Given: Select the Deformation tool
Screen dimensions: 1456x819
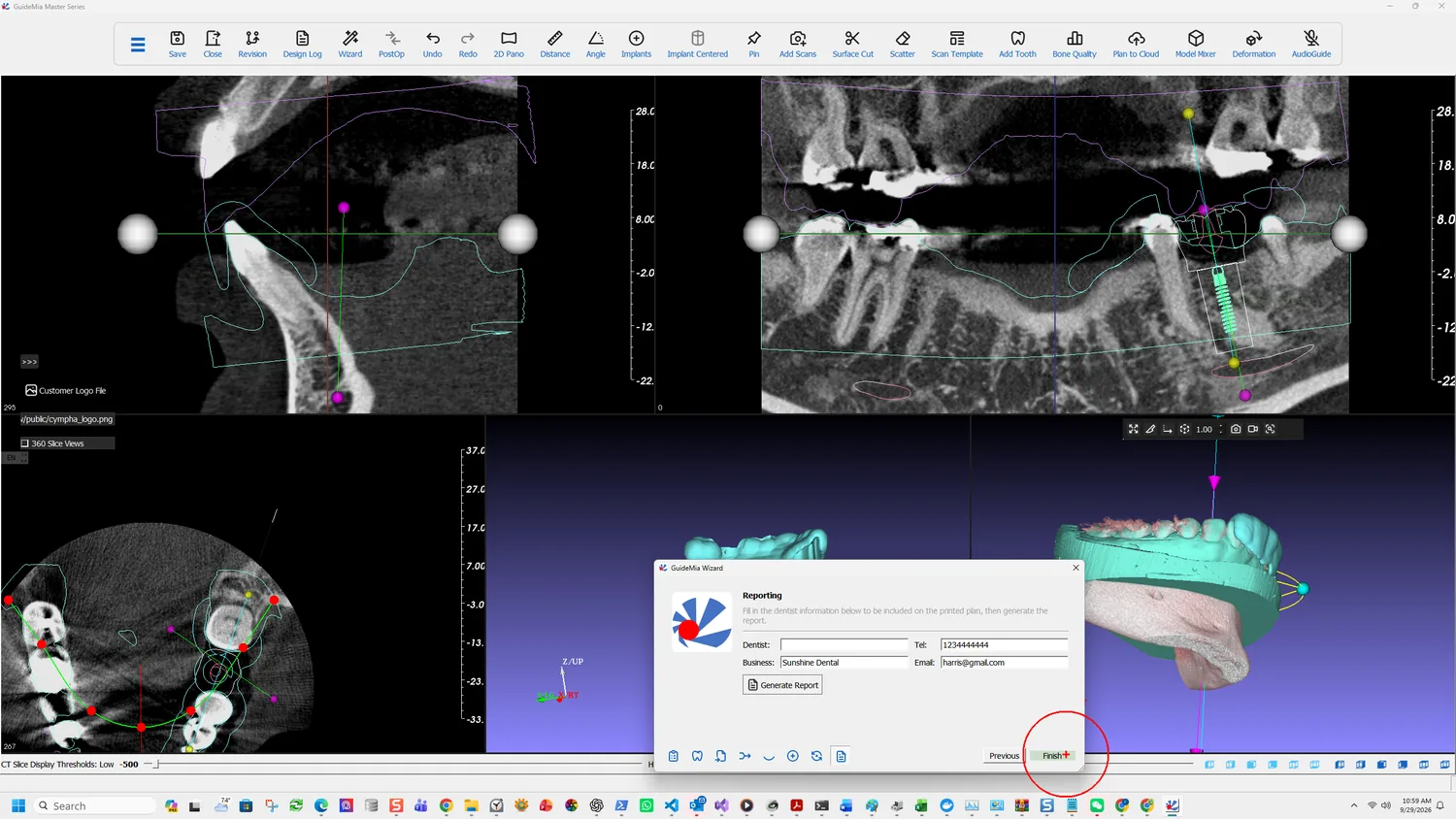Looking at the screenshot, I should (1254, 44).
